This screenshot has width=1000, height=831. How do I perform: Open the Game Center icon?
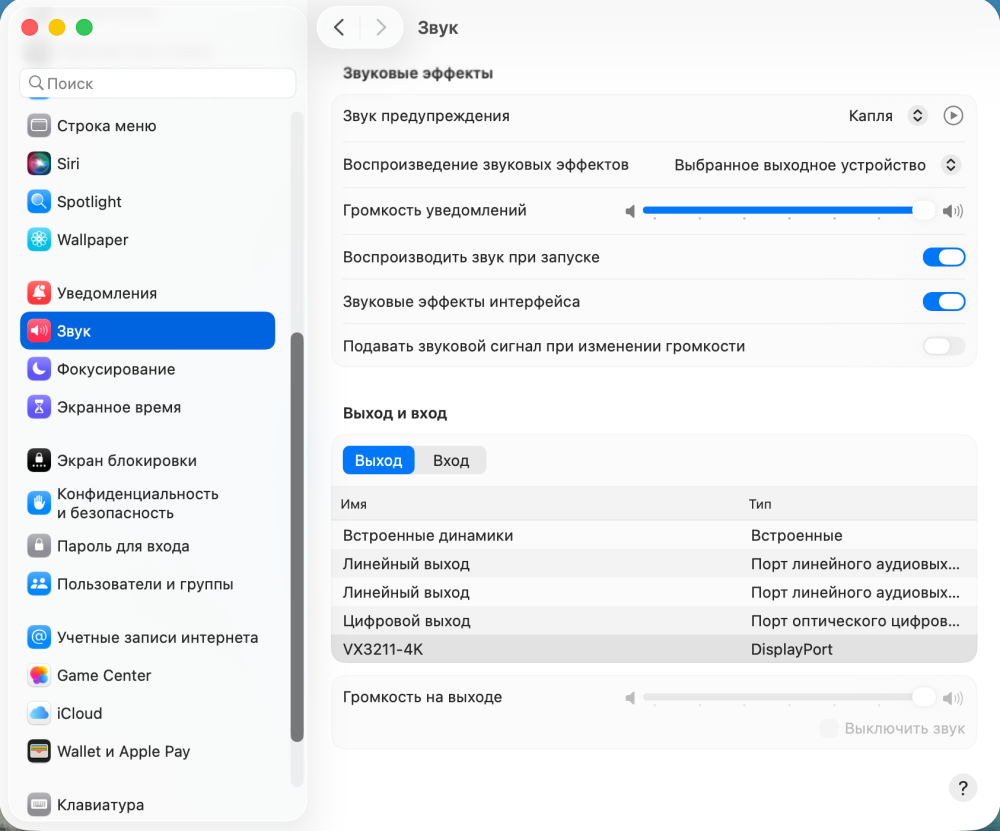[x=39, y=675]
